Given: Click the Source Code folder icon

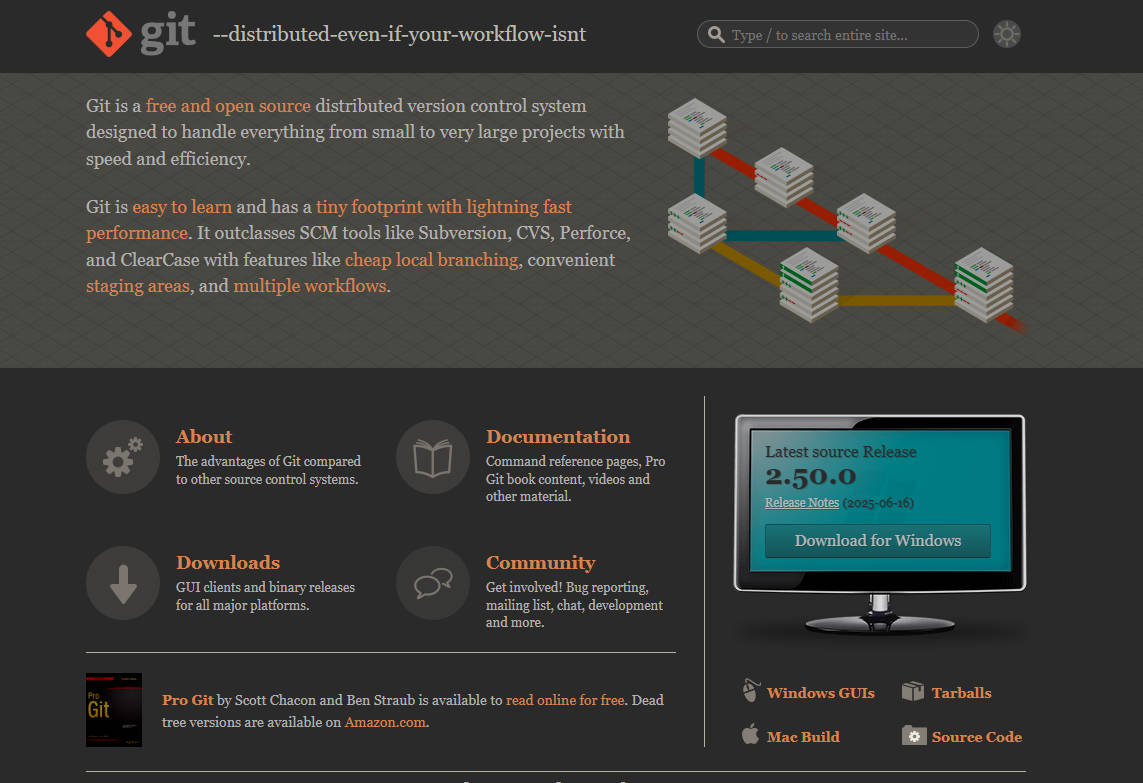Looking at the screenshot, I should click(913, 736).
